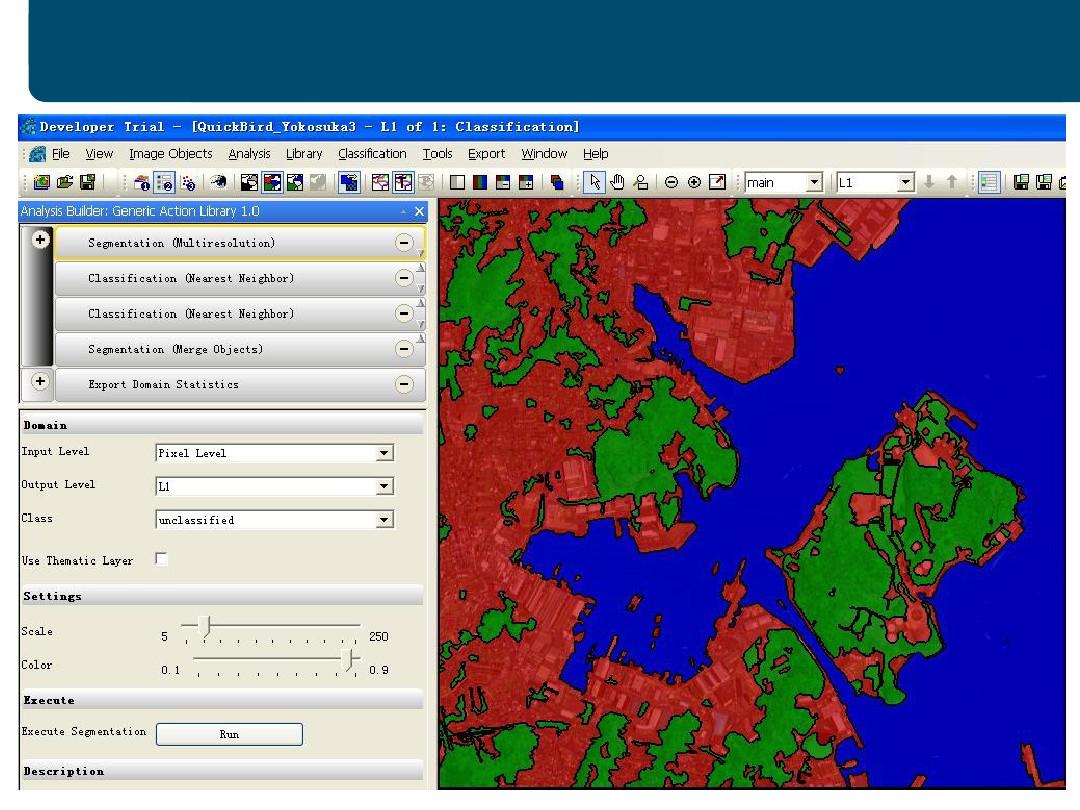Click the previous layer mix minus icon
The width and height of the screenshot is (1080, 810).
pos(503,182)
